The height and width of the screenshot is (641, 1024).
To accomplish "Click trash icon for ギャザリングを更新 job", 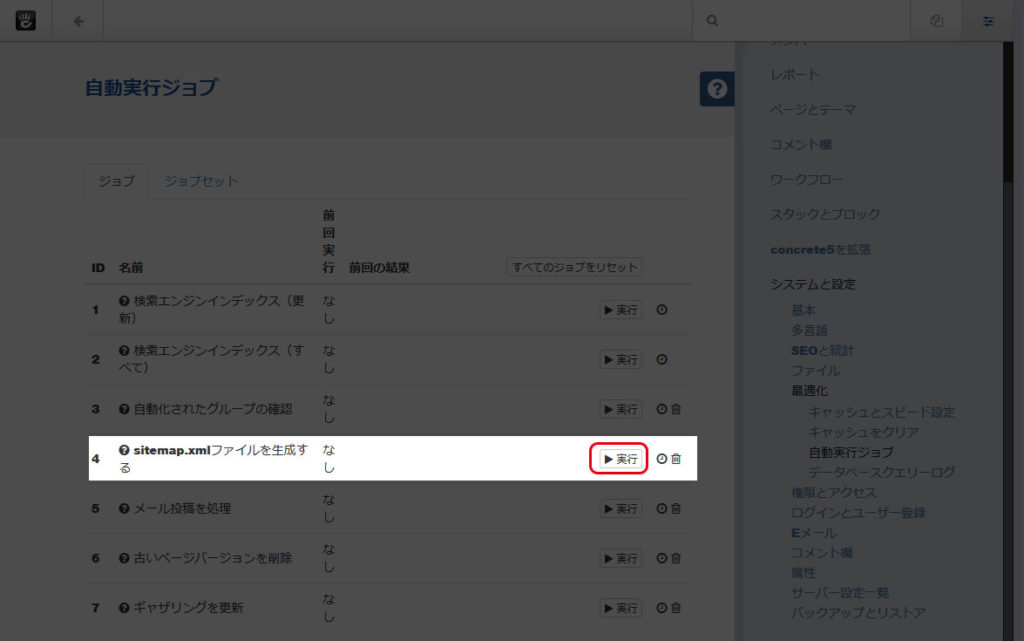I will 676,608.
